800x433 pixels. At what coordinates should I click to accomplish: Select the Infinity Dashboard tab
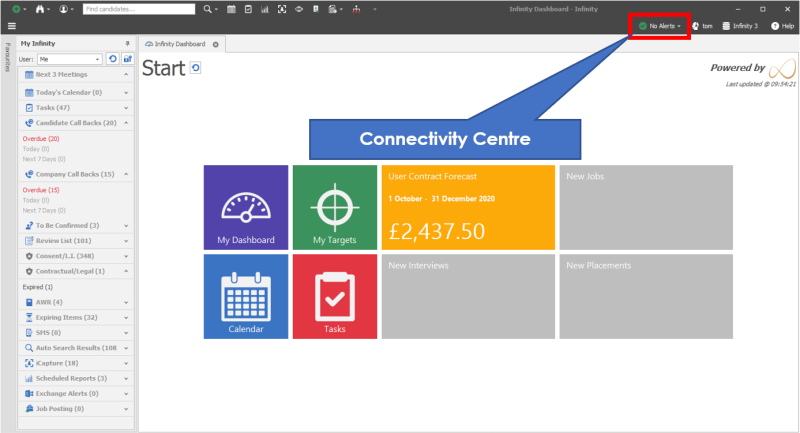176,45
